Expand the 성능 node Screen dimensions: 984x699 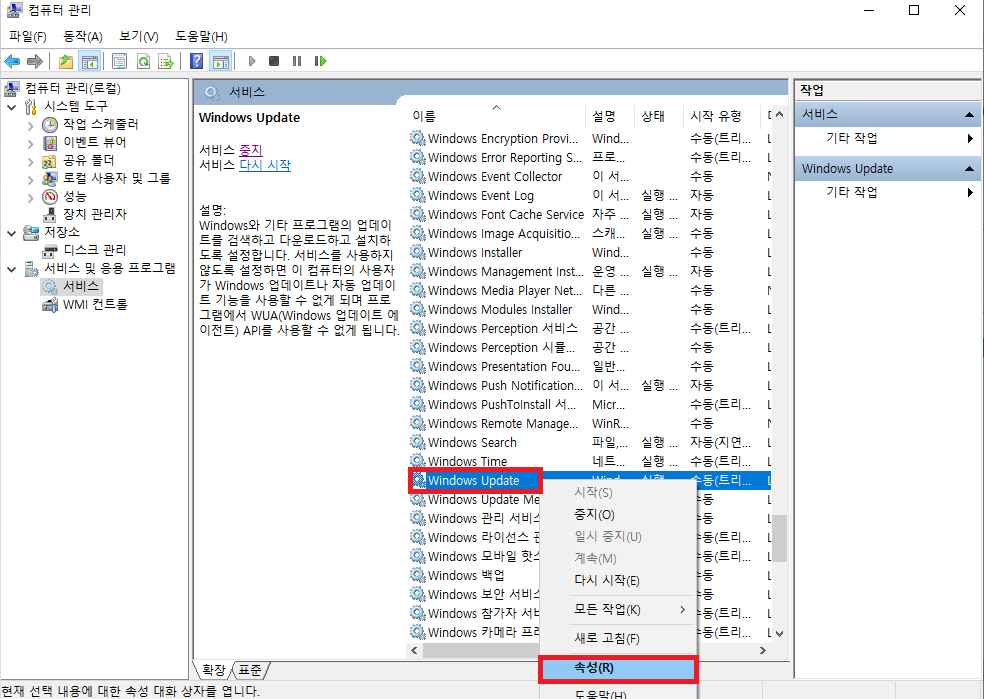pyautogui.click(x=31, y=198)
